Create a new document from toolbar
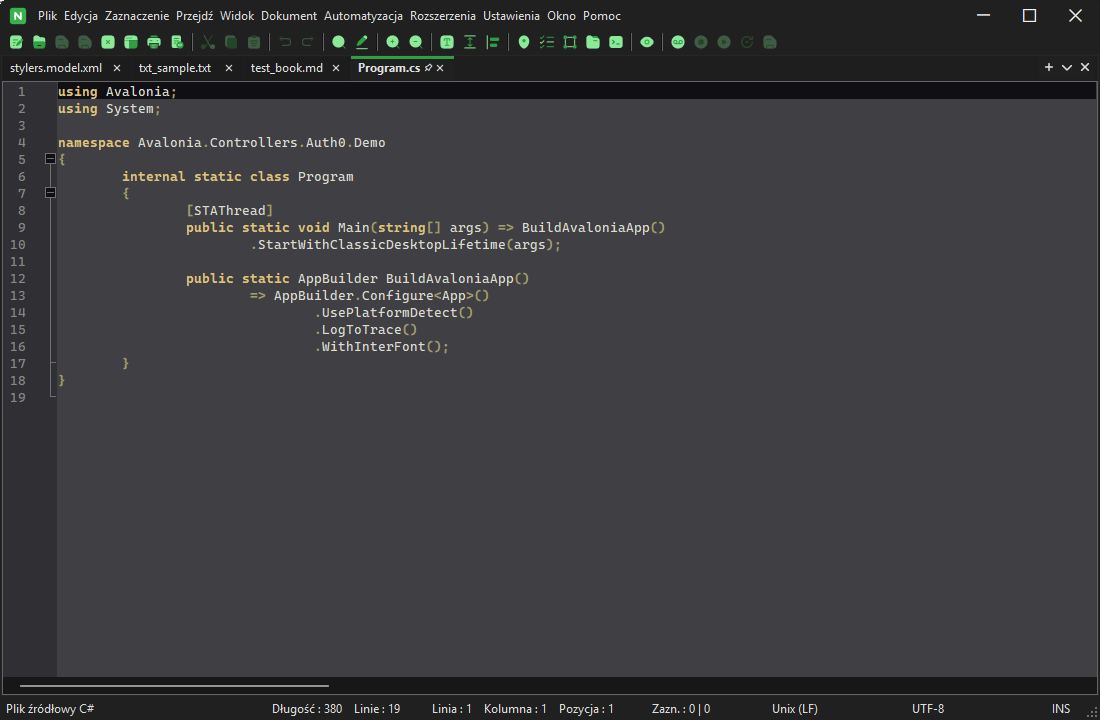Viewport: 1100px width, 720px height. [16, 42]
